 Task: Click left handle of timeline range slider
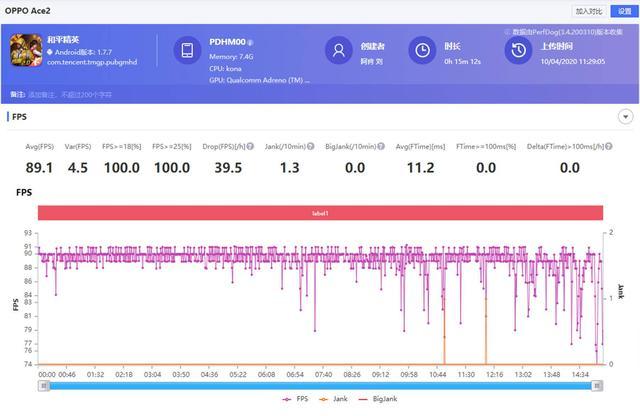click(42, 384)
